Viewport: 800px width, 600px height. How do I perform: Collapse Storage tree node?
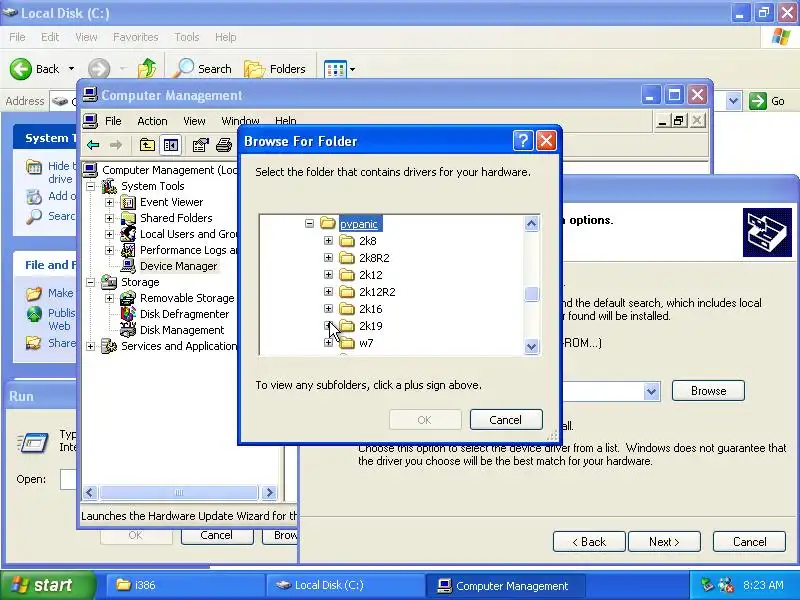coord(90,282)
